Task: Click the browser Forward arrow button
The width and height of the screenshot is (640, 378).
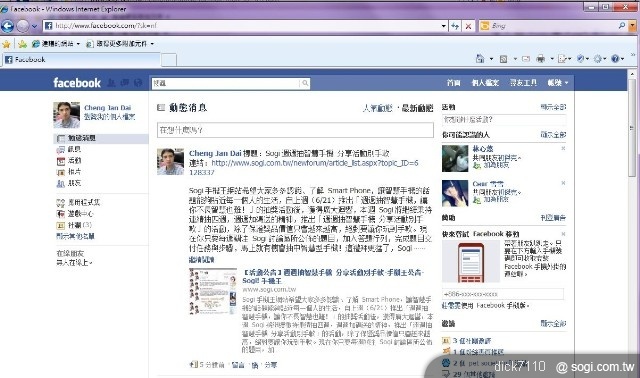Action: [x=22, y=26]
